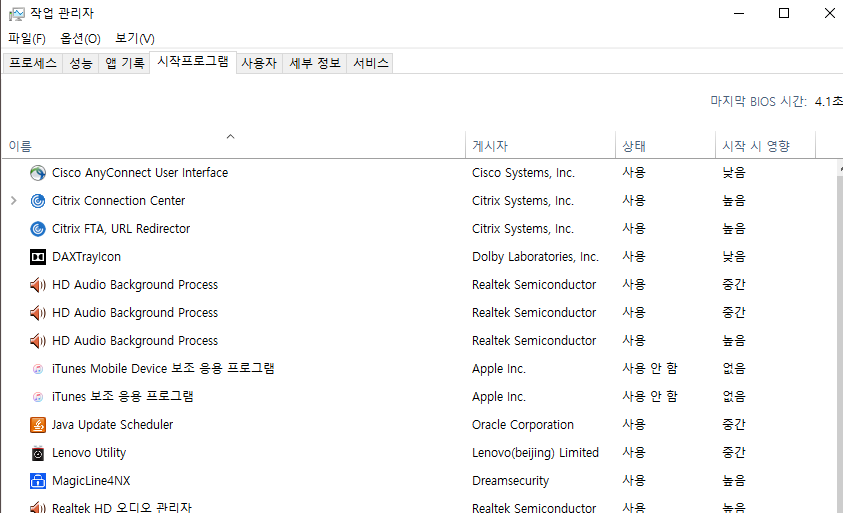Image resolution: width=843 pixels, height=513 pixels.
Task: Switch to the 서비스 tab
Action: [370, 63]
